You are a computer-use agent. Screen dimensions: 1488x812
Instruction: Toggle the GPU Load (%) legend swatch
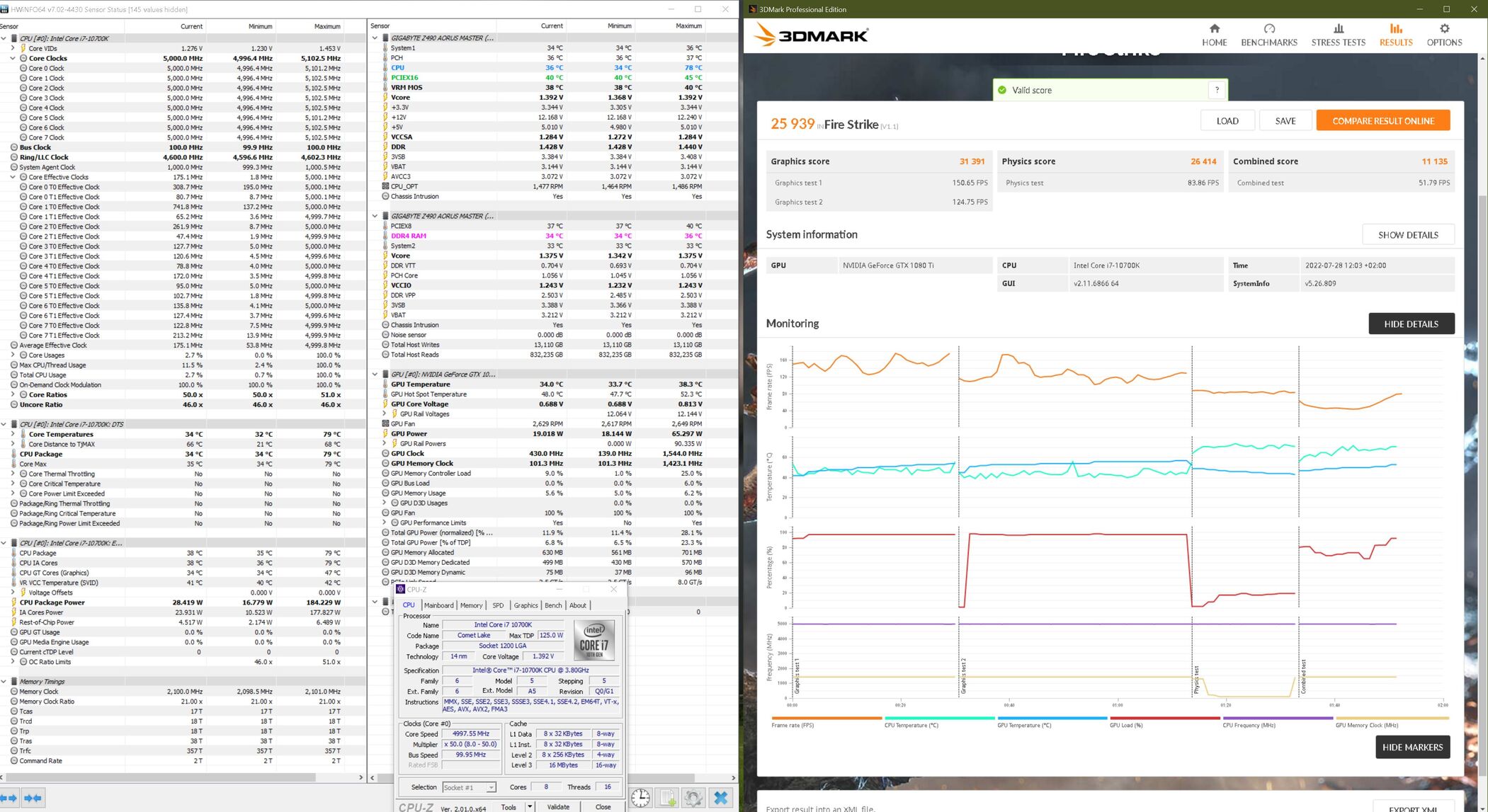pyautogui.click(x=1164, y=718)
